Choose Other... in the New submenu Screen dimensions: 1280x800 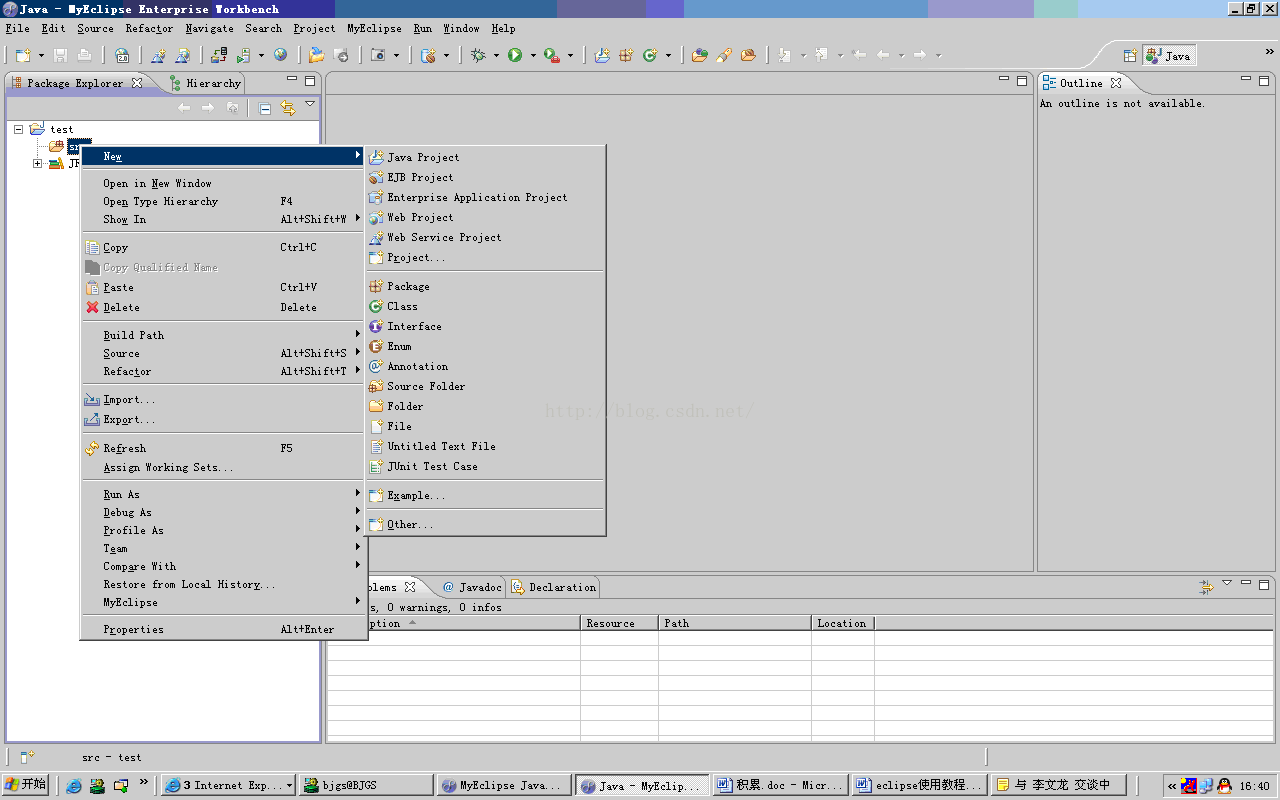coord(486,524)
